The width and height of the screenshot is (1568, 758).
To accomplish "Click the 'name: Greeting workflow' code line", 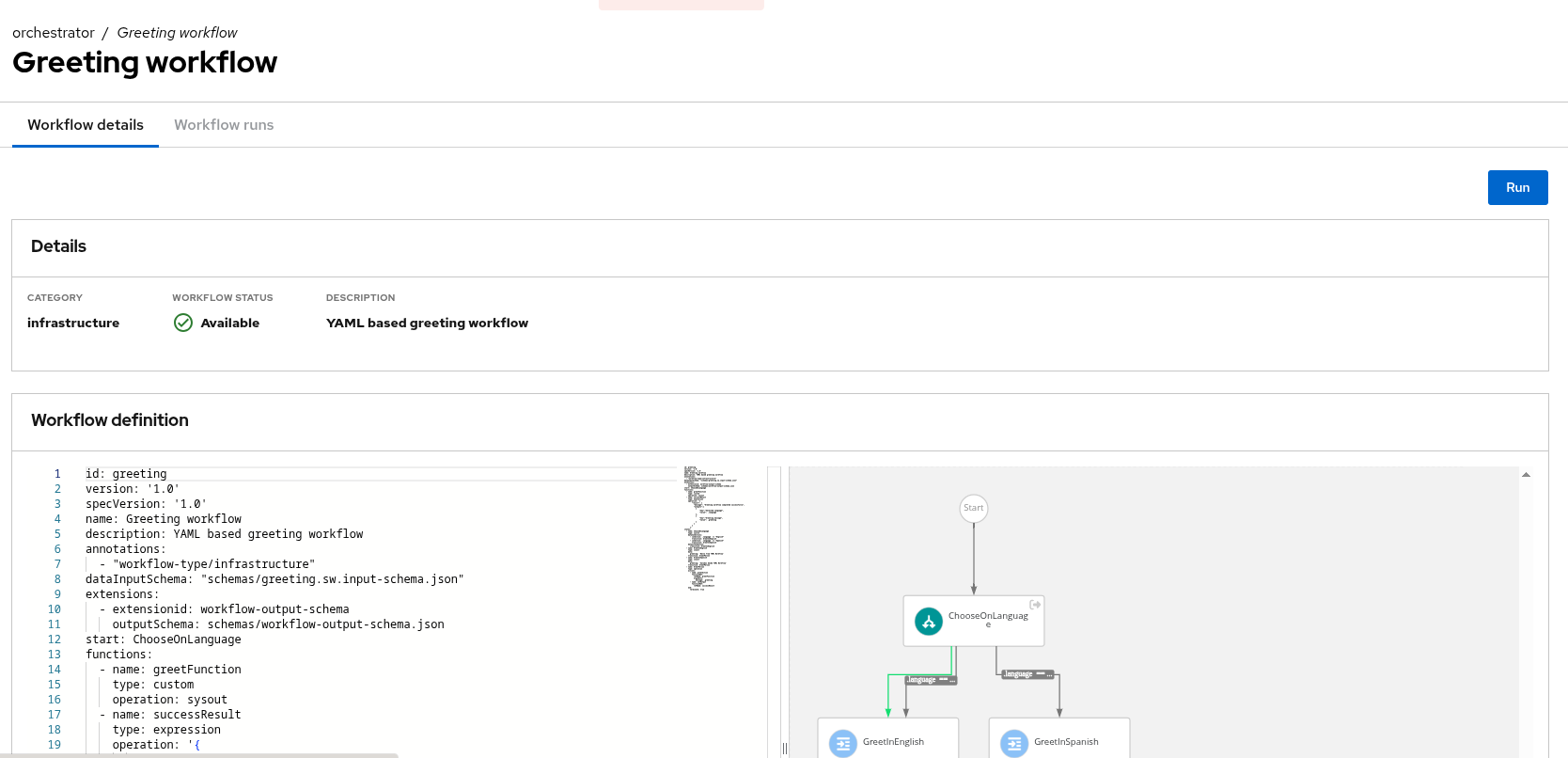I will click(164, 519).
